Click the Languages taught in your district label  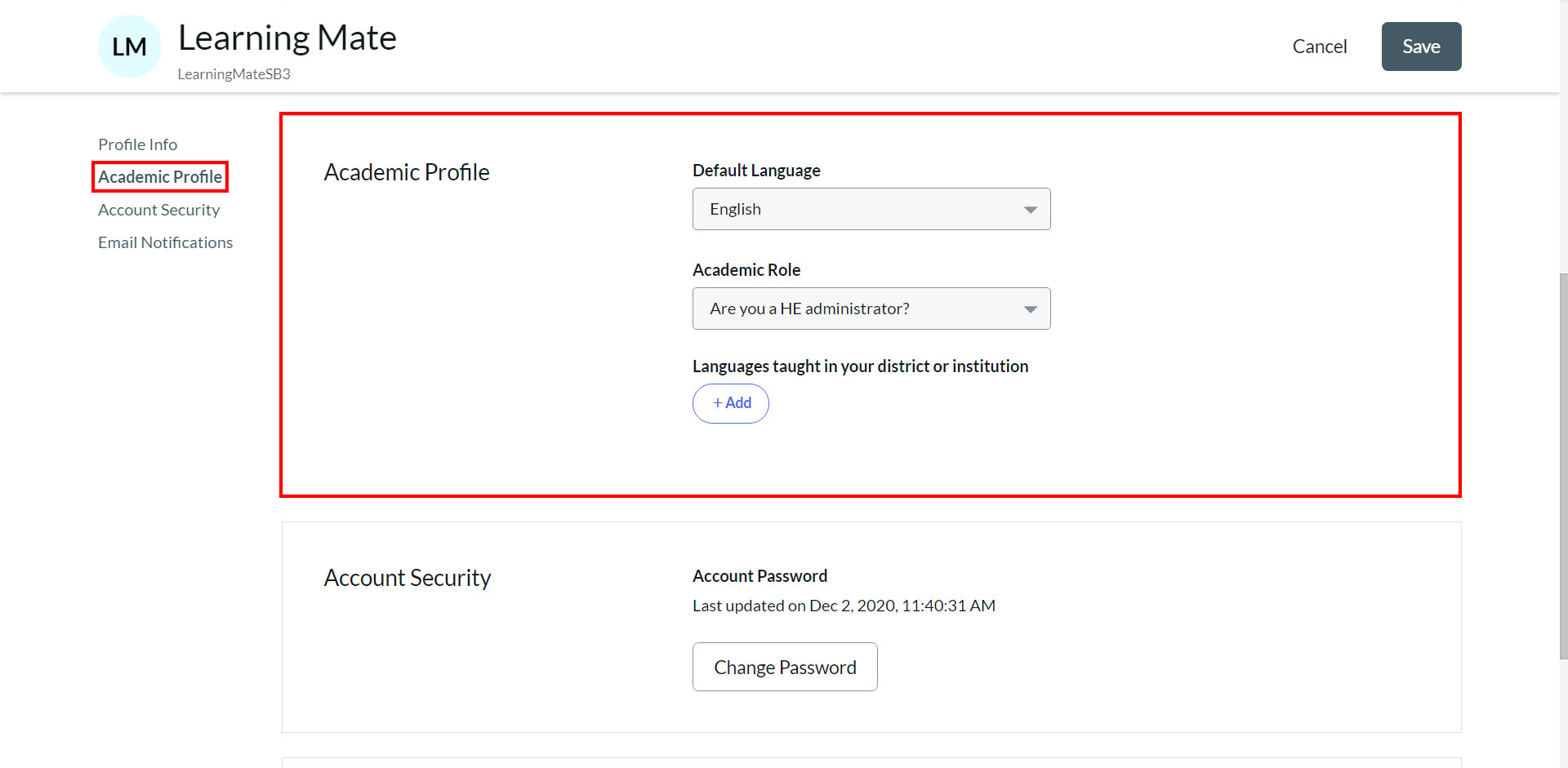pos(860,366)
